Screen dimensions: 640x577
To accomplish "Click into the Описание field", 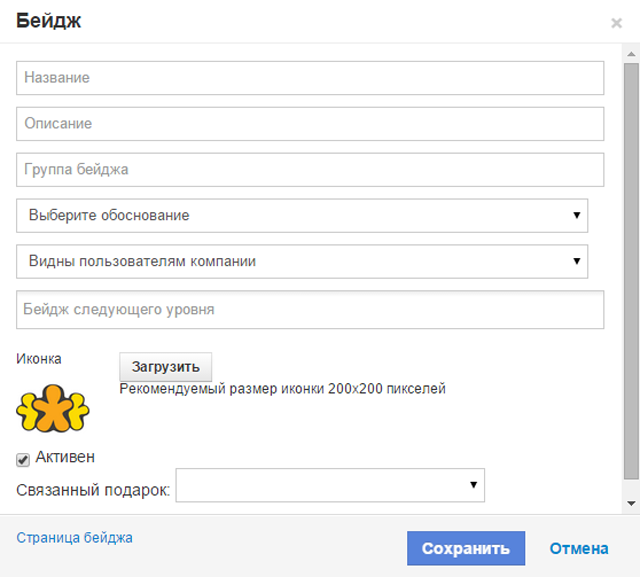I will point(310,124).
